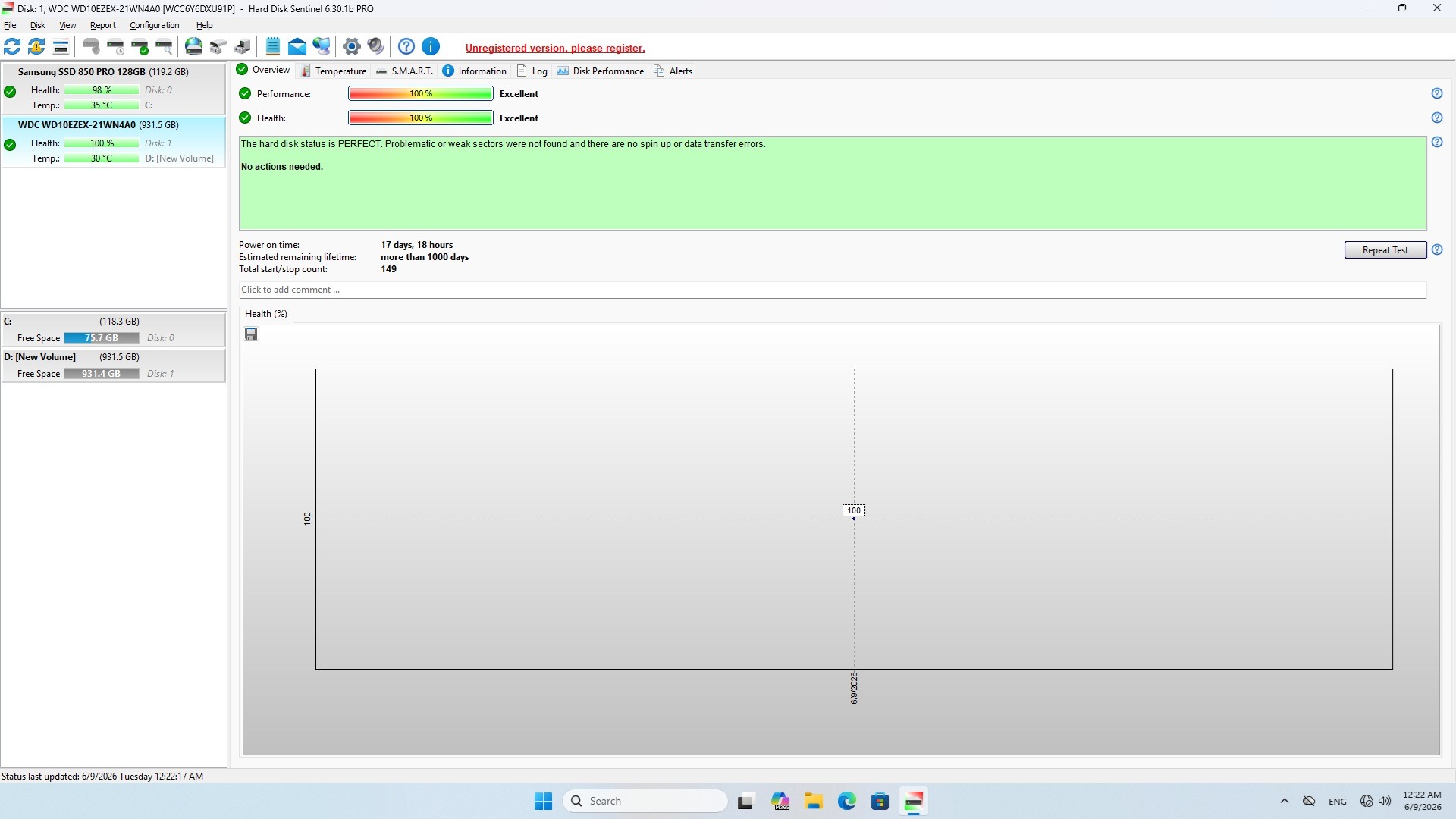Screen dimensions: 1456x819
Task: Open the blue notepad report icon
Action: click(273, 46)
